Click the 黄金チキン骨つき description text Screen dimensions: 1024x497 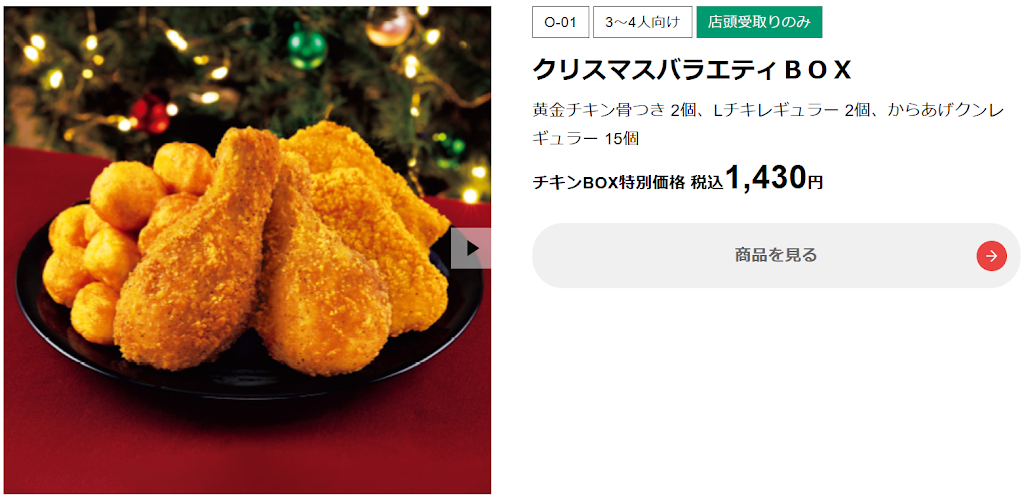point(599,110)
